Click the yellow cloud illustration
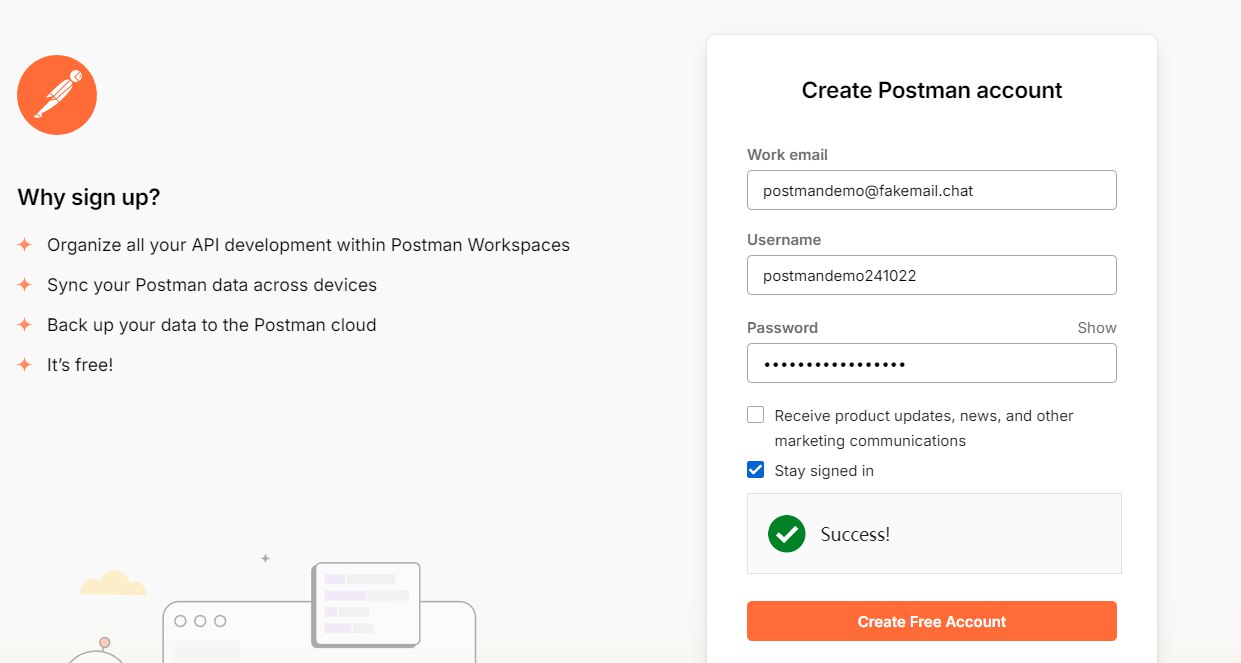The image size is (1241, 663). tap(113, 583)
